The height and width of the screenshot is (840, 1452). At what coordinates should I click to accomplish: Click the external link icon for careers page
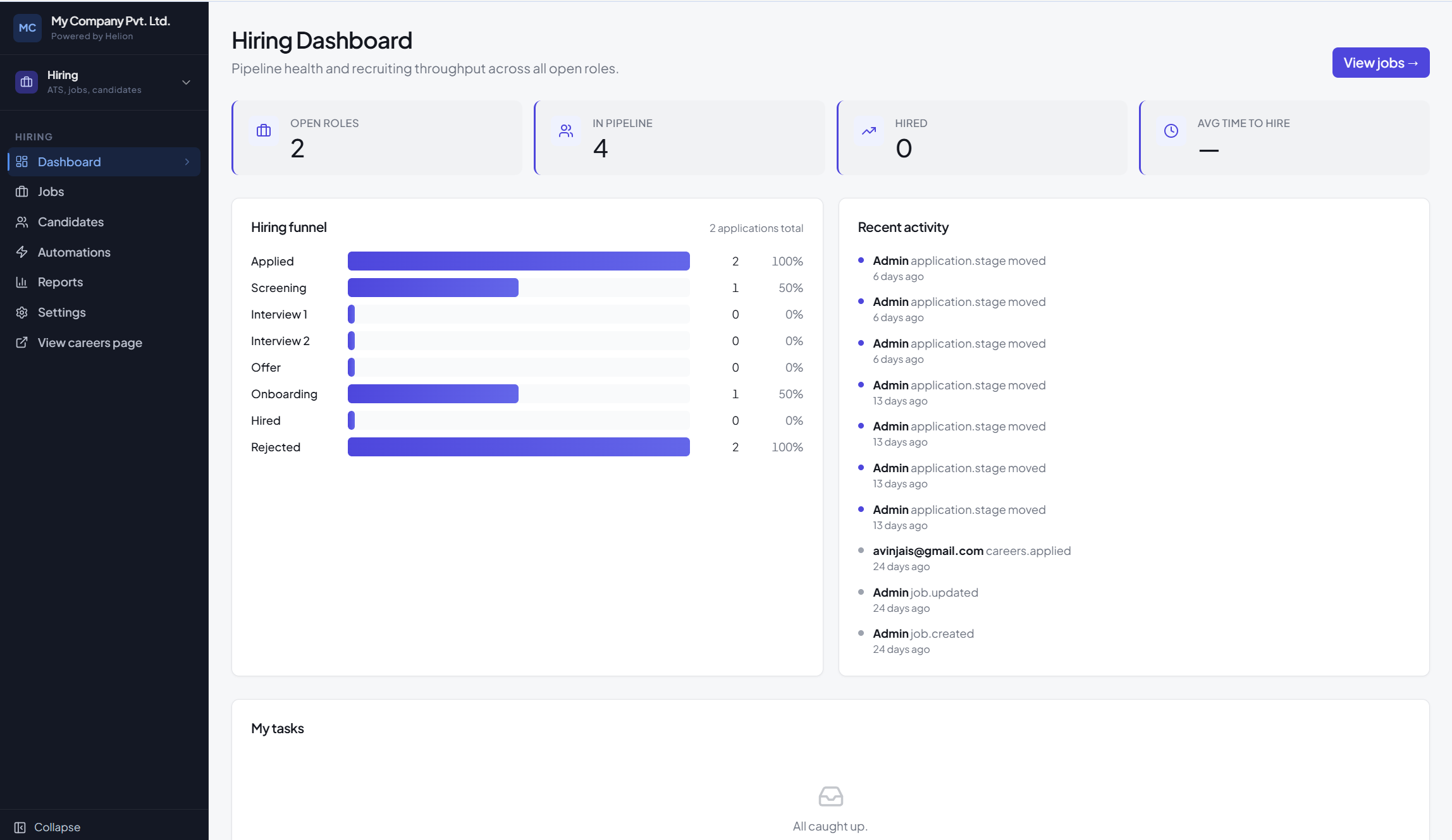pyautogui.click(x=22, y=343)
